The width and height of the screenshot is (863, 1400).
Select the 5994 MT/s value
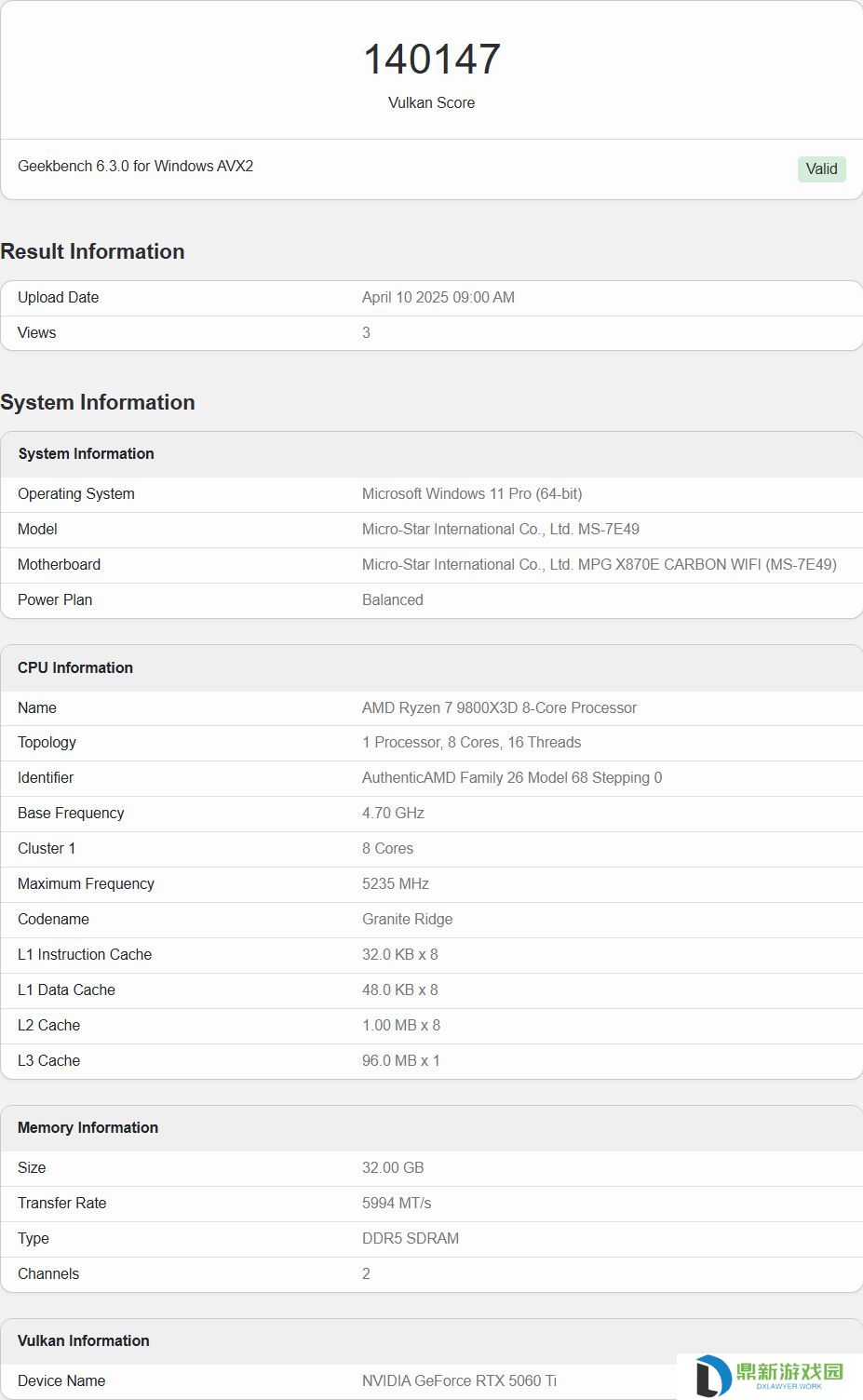coord(397,1203)
